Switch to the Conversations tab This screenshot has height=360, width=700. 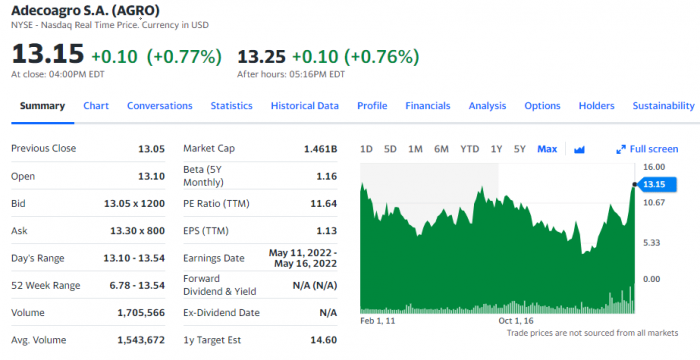(159, 106)
